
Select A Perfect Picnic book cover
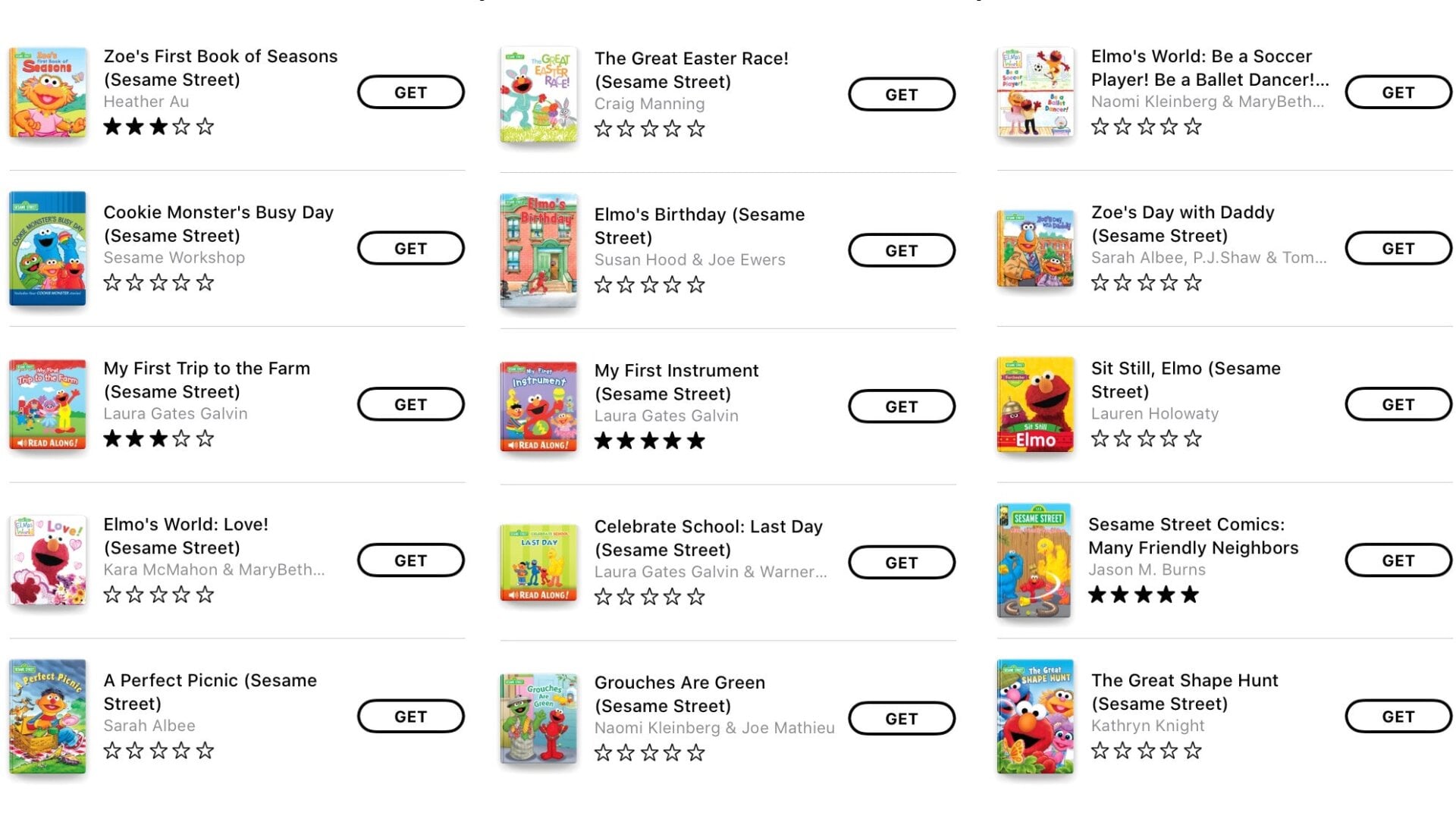(x=48, y=717)
